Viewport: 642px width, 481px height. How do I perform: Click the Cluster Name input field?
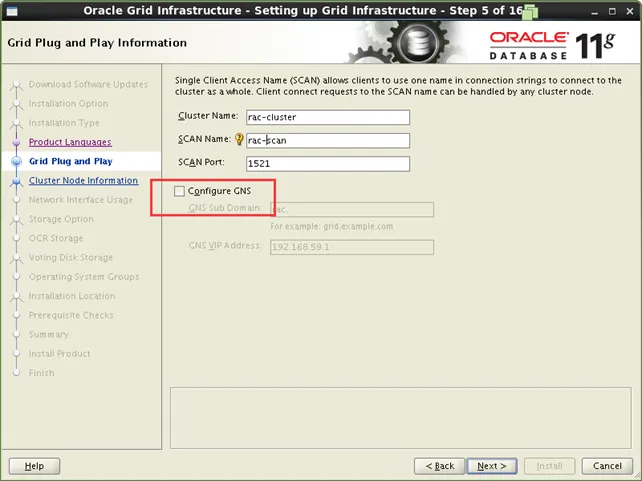(328, 117)
